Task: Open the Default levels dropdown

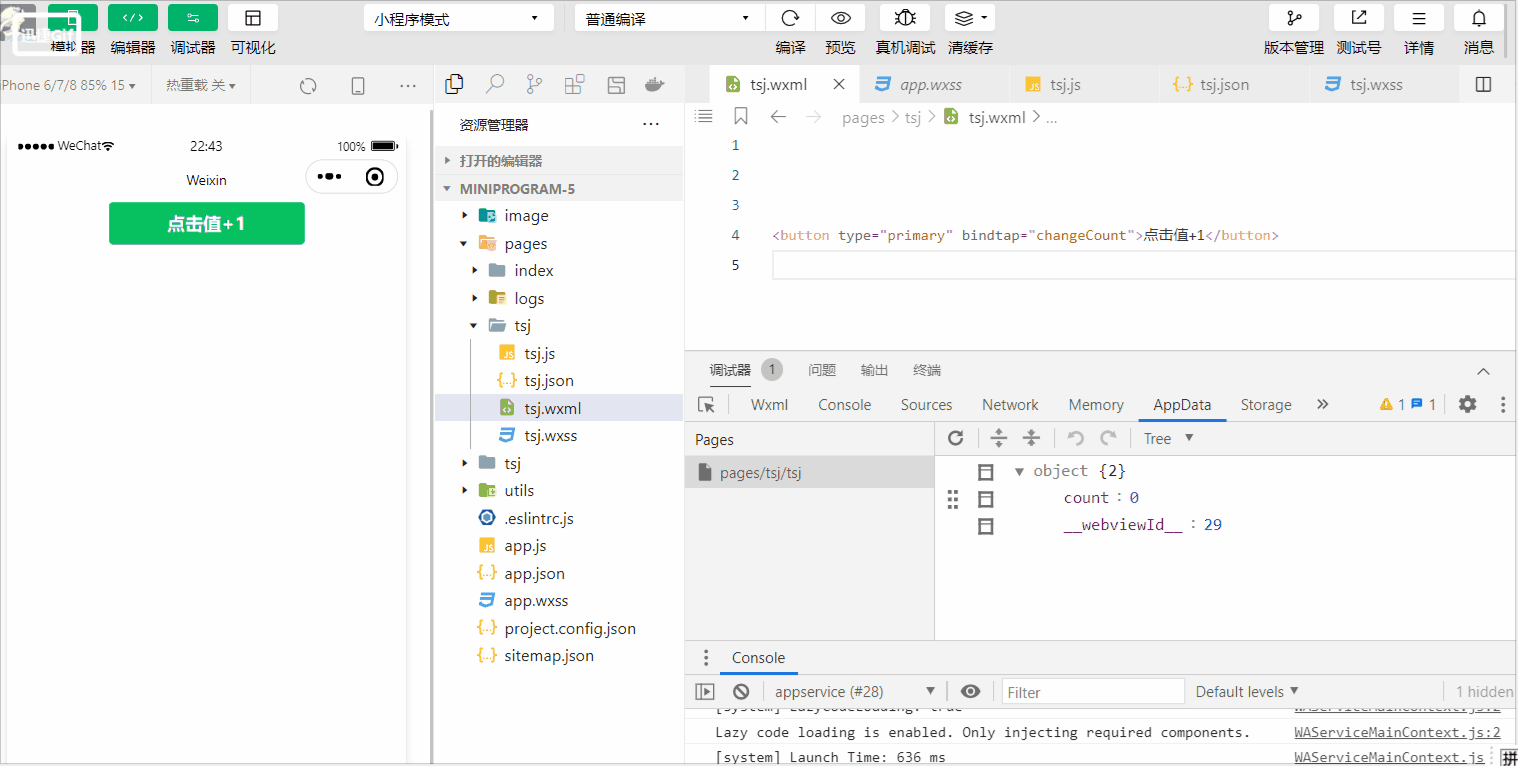Action: [1247, 692]
